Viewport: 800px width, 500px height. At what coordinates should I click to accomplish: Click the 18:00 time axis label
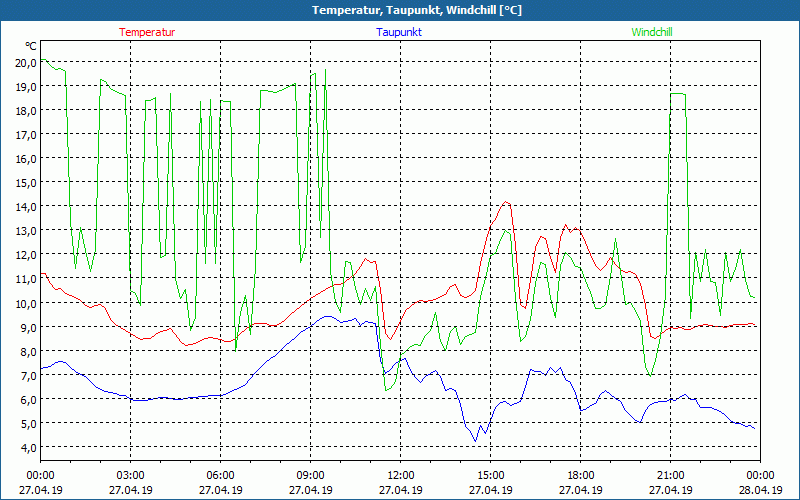click(x=581, y=476)
